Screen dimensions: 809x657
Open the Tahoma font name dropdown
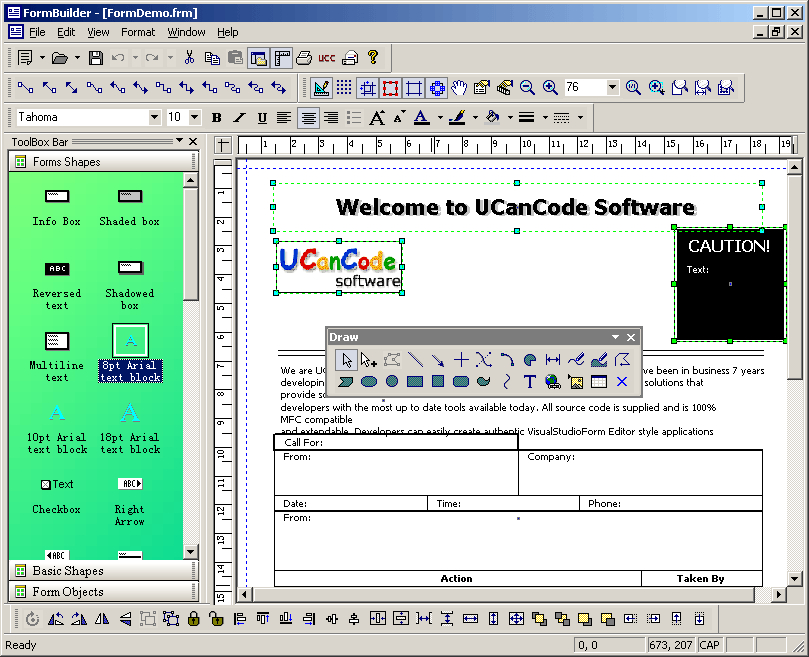point(154,117)
